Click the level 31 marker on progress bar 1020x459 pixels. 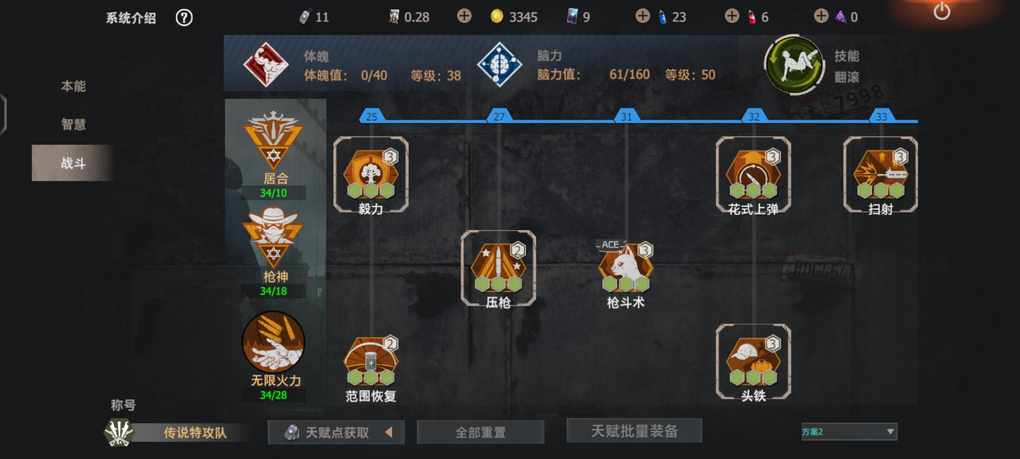click(626, 116)
